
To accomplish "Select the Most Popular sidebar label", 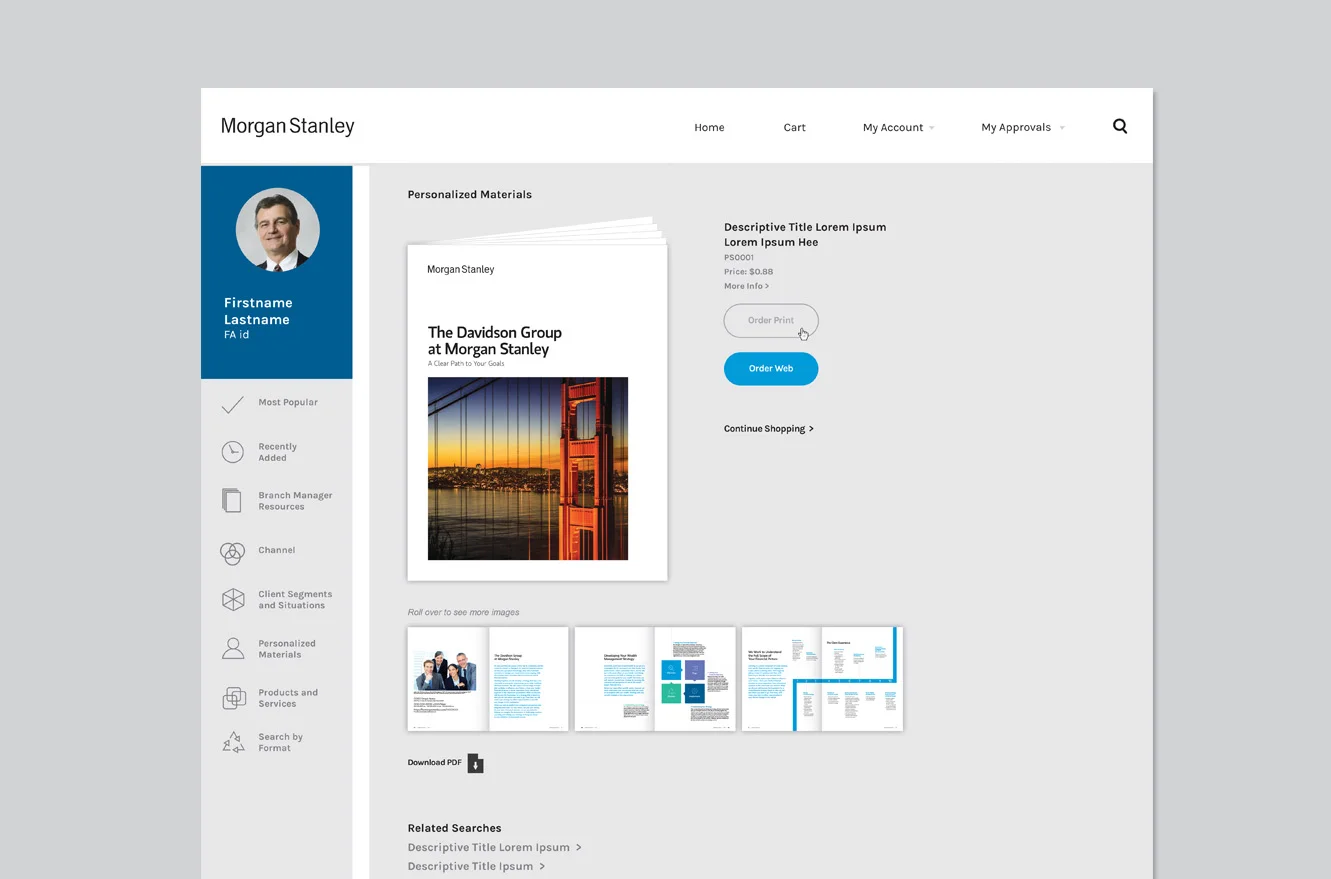I will click(288, 403).
